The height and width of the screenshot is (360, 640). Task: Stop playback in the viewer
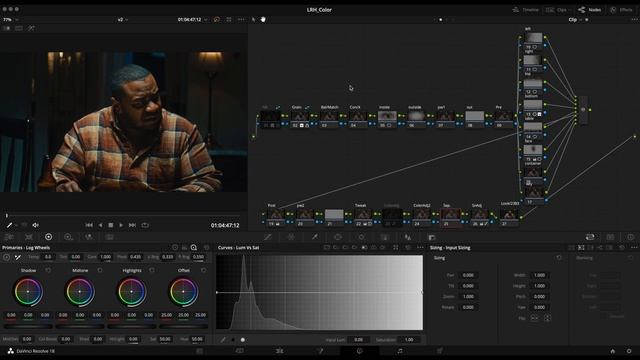click(x=111, y=225)
